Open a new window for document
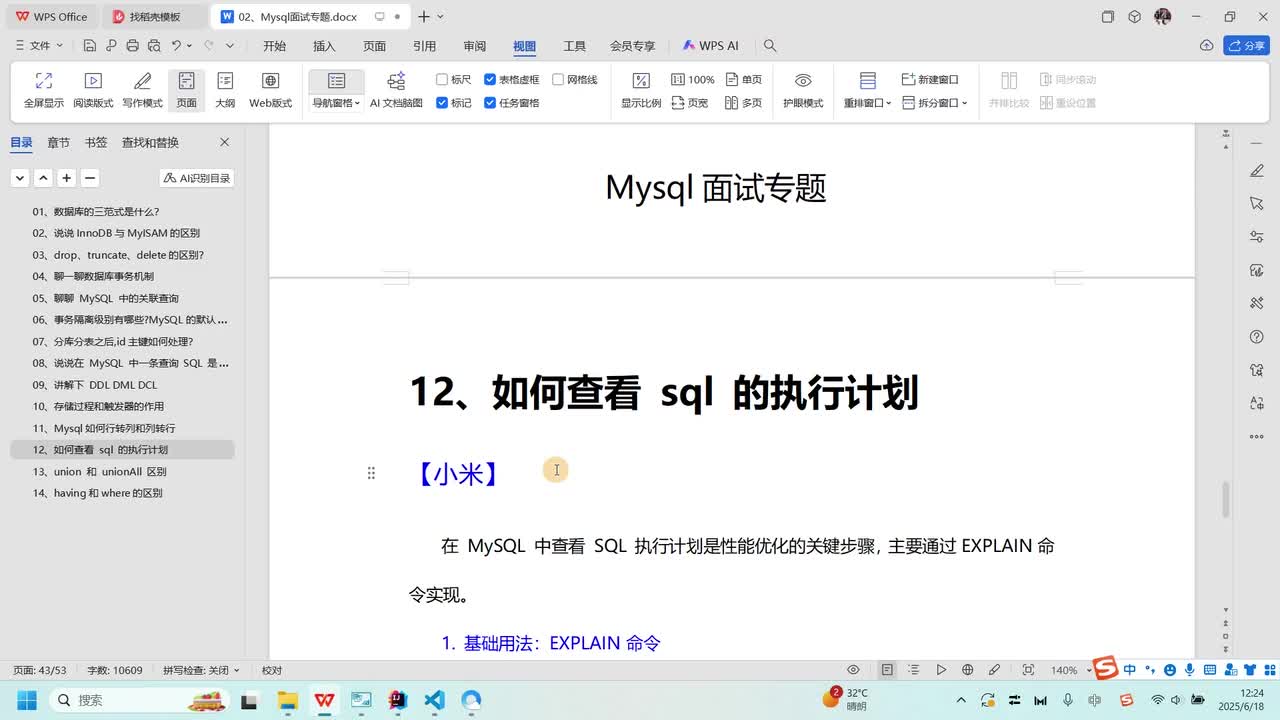The width and height of the screenshot is (1280, 720). (x=930, y=79)
